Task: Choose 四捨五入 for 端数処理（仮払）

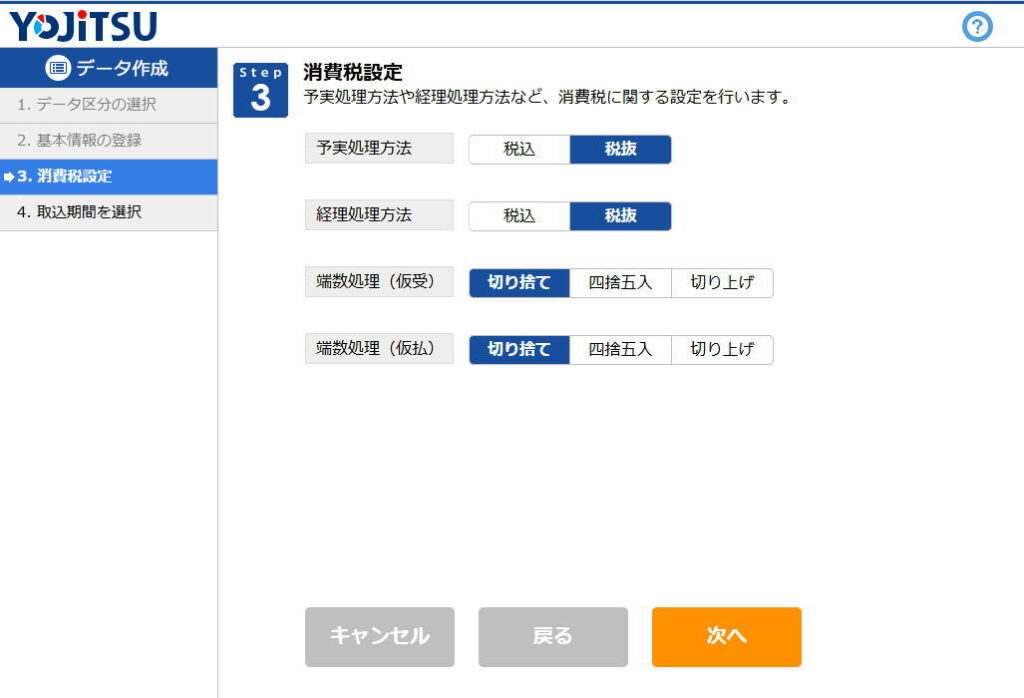Action: 620,350
